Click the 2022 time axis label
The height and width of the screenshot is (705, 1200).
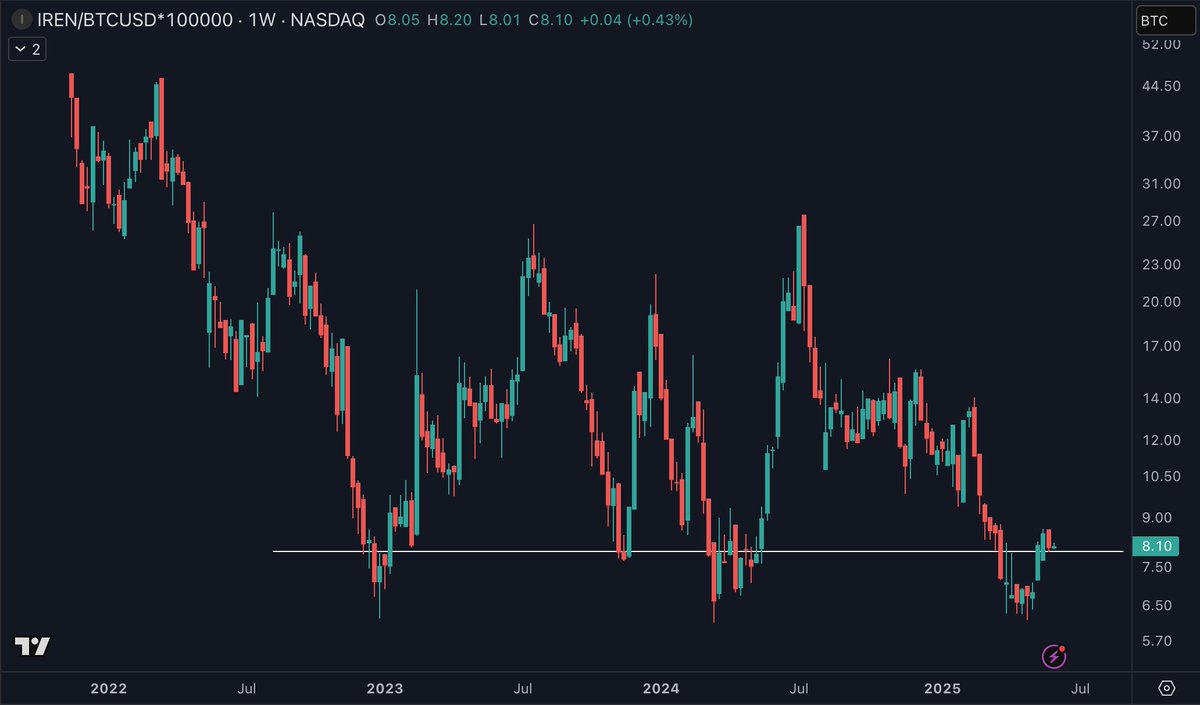pos(108,688)
